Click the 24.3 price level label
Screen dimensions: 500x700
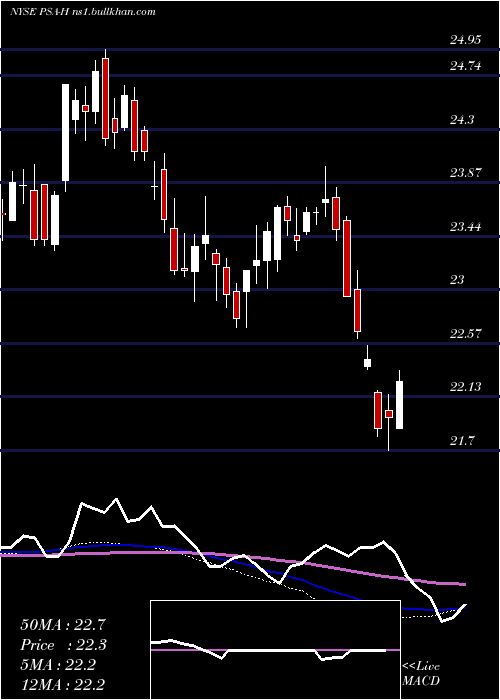point(462,120)
